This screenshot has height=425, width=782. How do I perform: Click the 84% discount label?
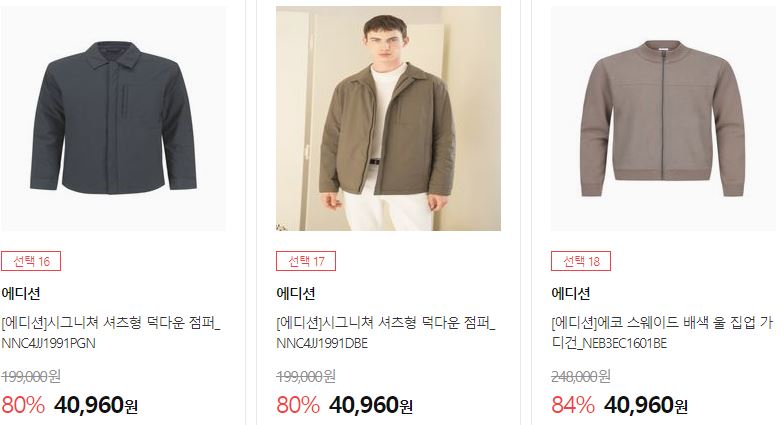point(573,405)
